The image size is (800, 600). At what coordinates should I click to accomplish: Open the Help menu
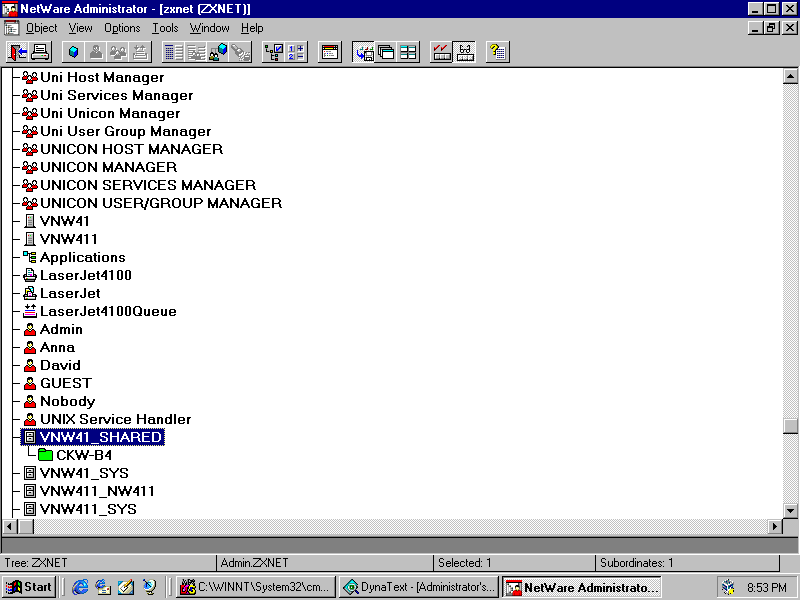tap(252, 28)
